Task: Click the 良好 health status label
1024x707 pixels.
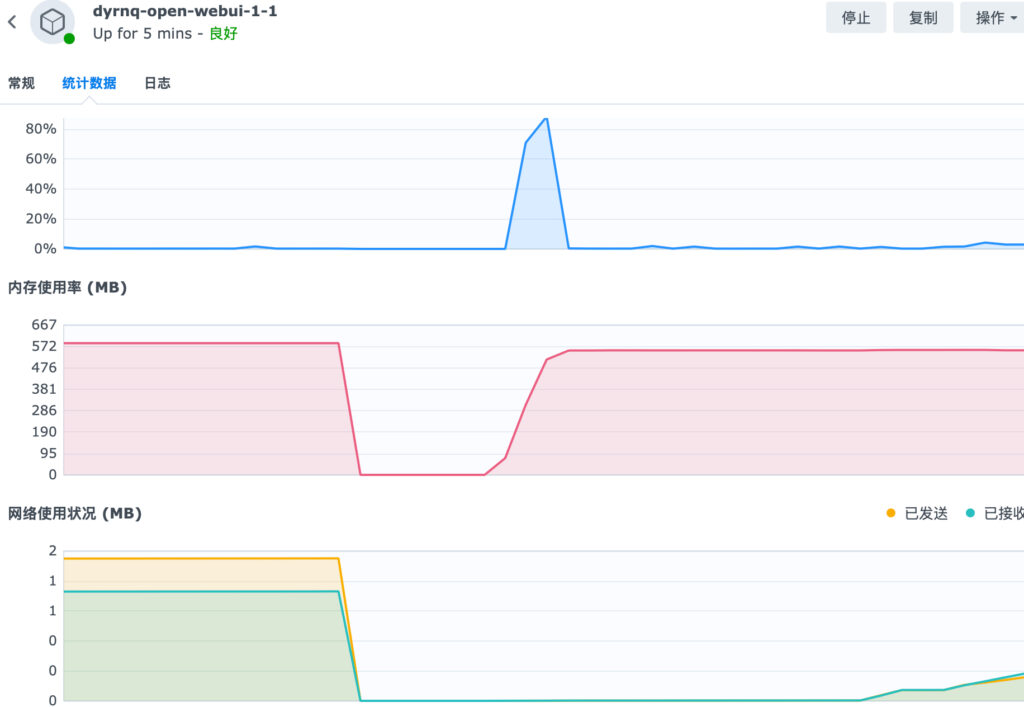Action: click(x=223, y=33)
